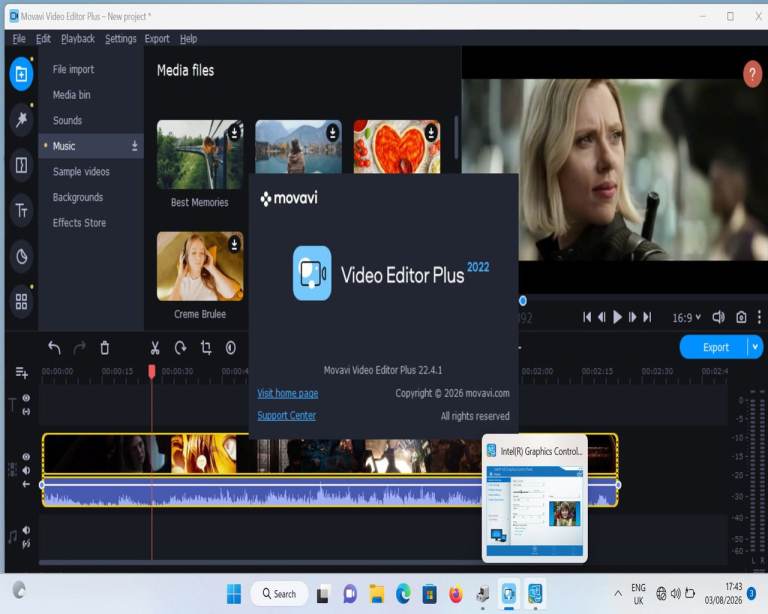
Task: Open the 16:9 aspect ratio dropdown
Action: pyautogui.click(x=686, y=318)
